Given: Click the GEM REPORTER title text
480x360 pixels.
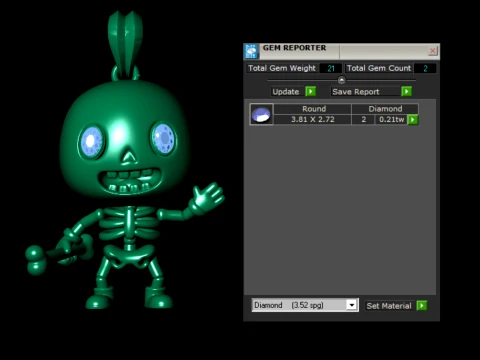Looking at the screenshot, I should point(294,48).
